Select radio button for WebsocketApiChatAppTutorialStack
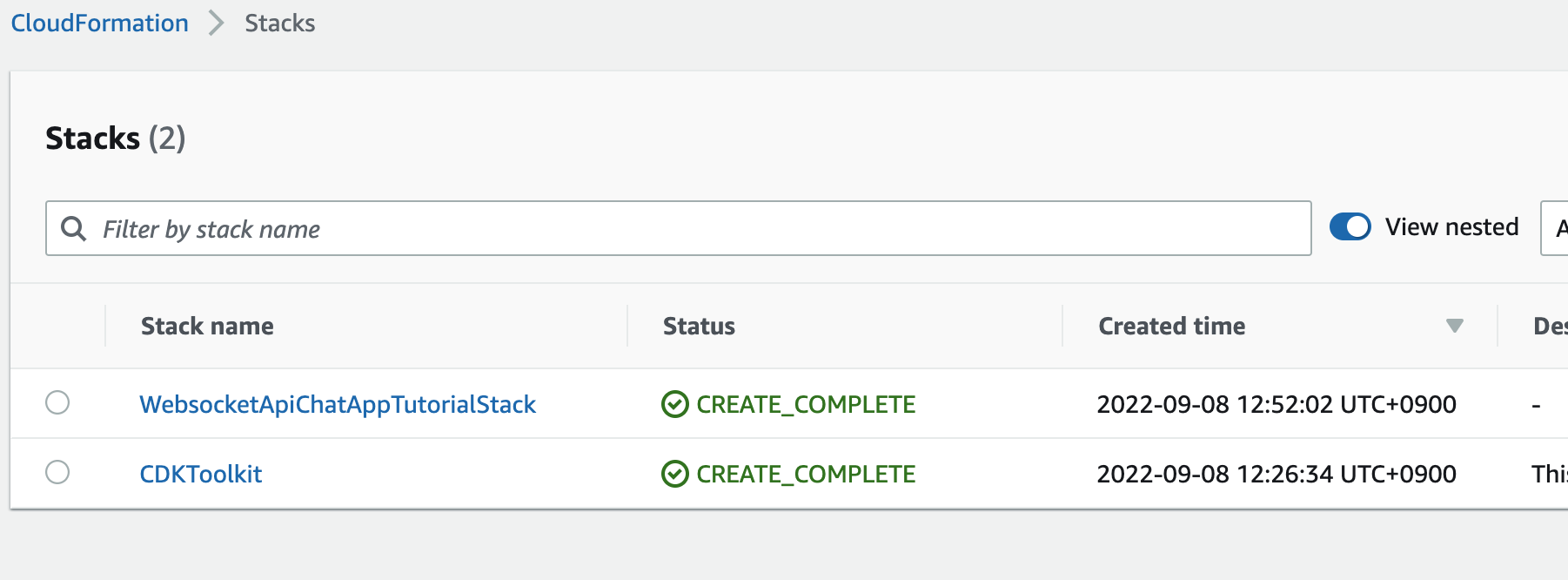1568x580 pixels. pos(57,402)
